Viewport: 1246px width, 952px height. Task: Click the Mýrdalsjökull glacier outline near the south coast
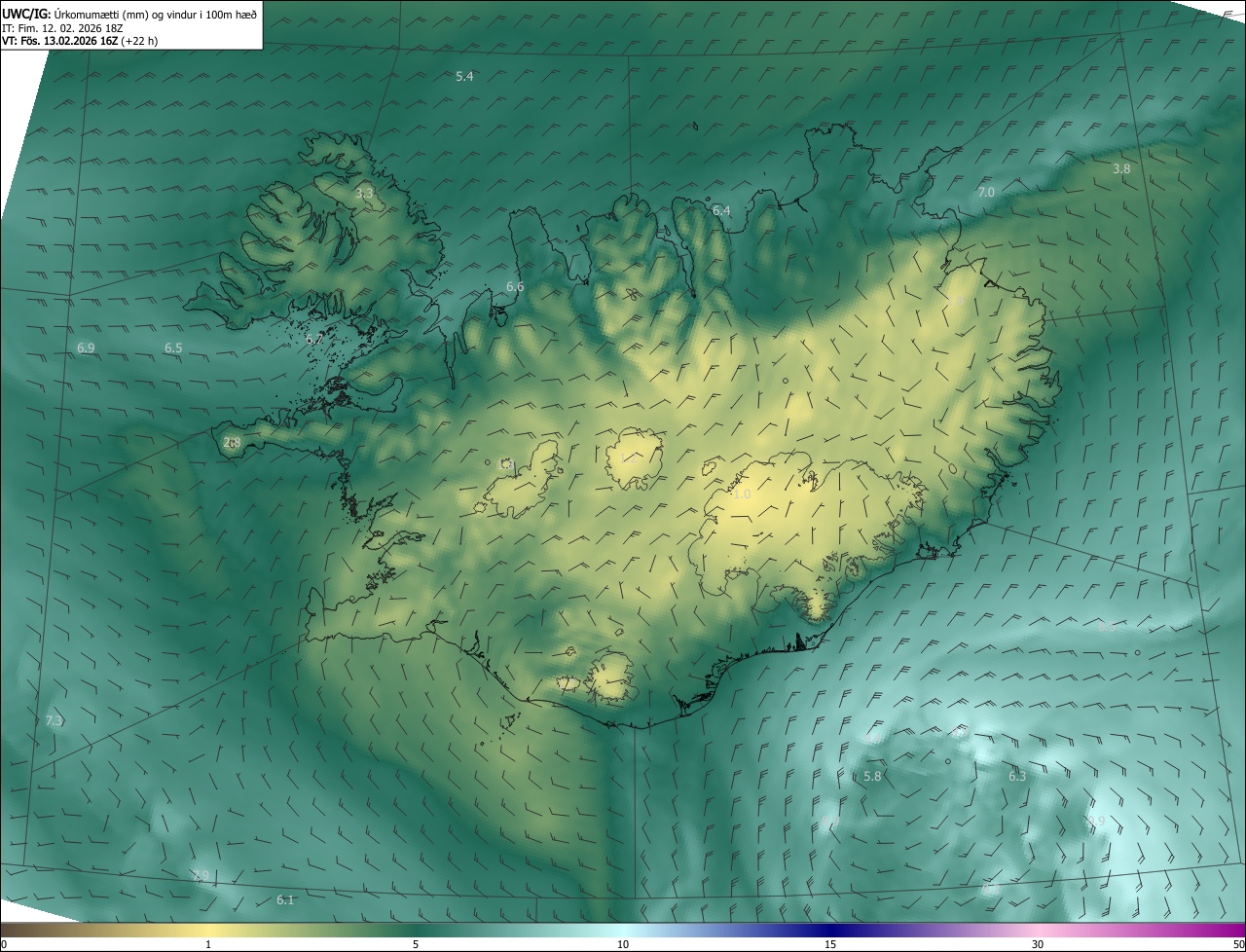611,677
